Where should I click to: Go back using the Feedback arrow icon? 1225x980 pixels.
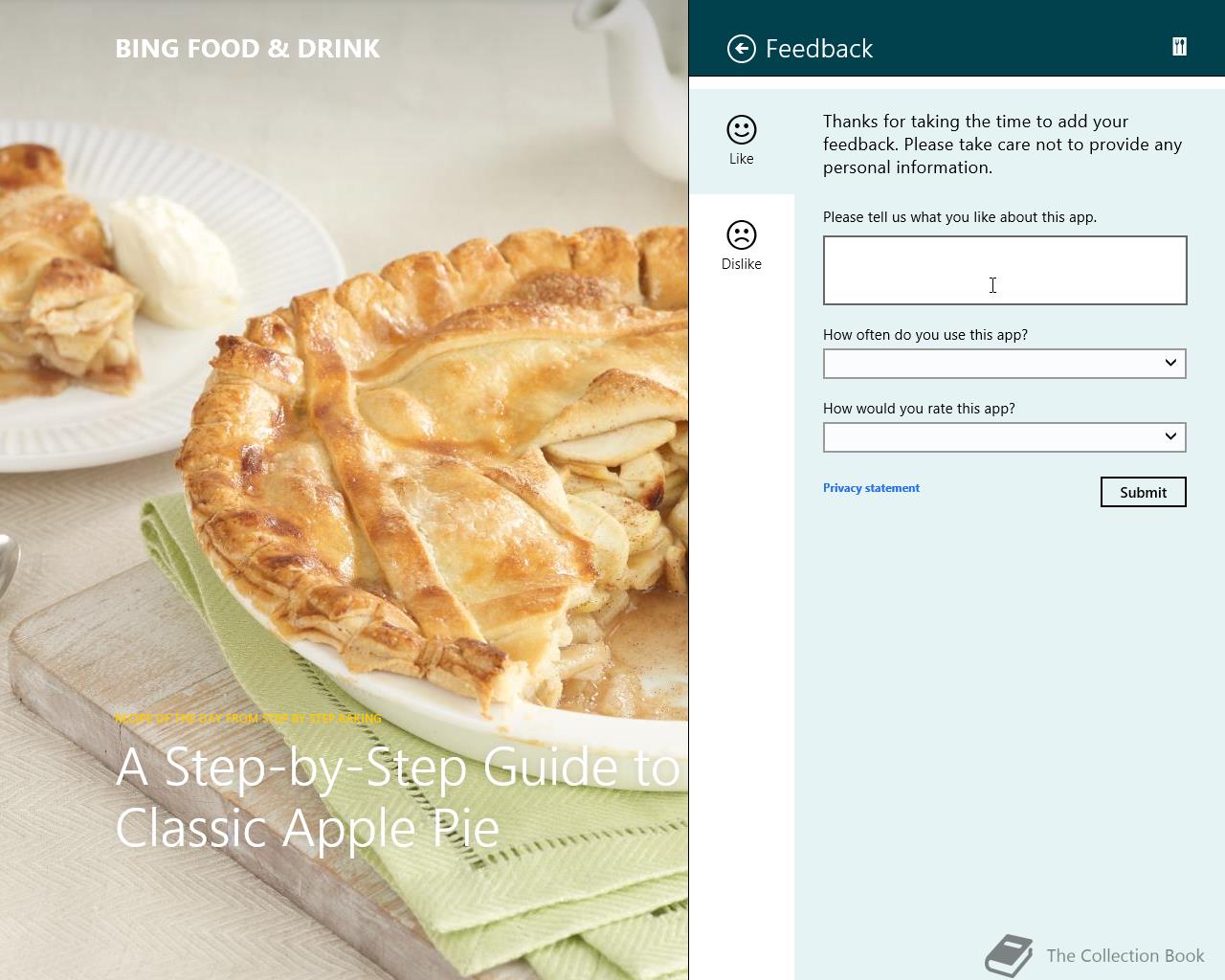pyautogui.click(x=742, y=49)
